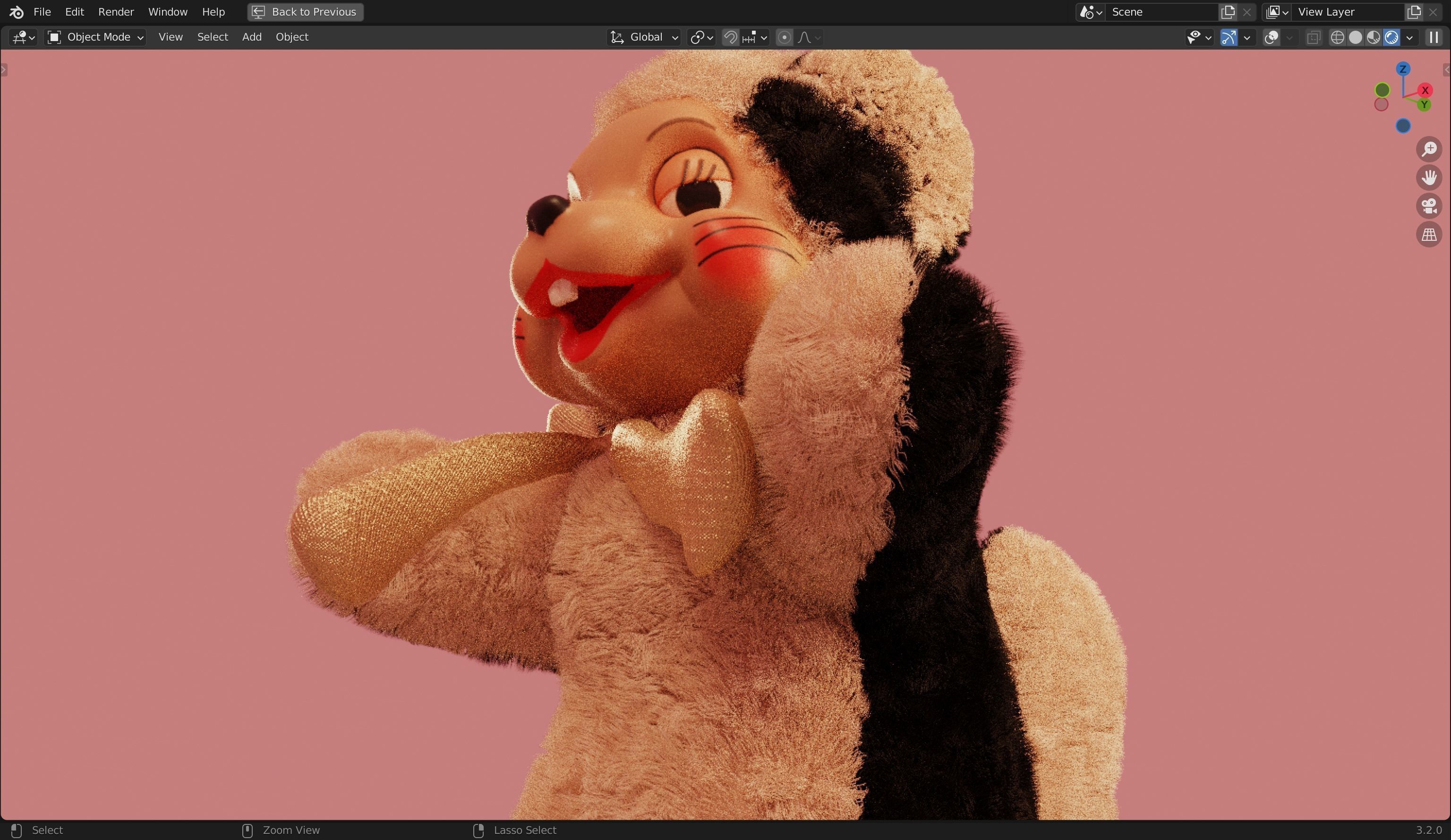
Task: Switch viewport to Wireframe shading
Action: tap(1338, 37)
